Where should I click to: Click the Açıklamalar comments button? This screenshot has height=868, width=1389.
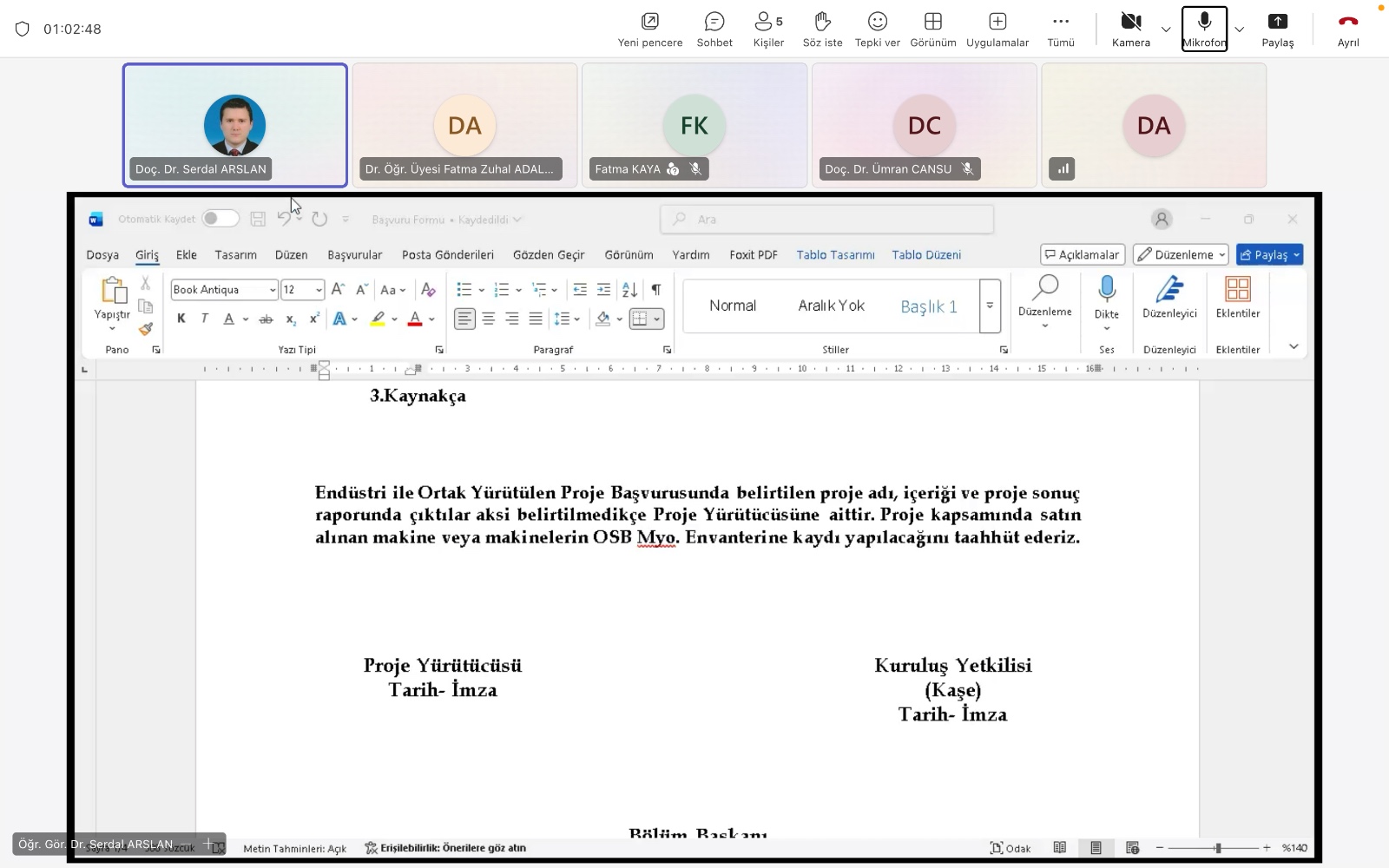click(1083, 254)
